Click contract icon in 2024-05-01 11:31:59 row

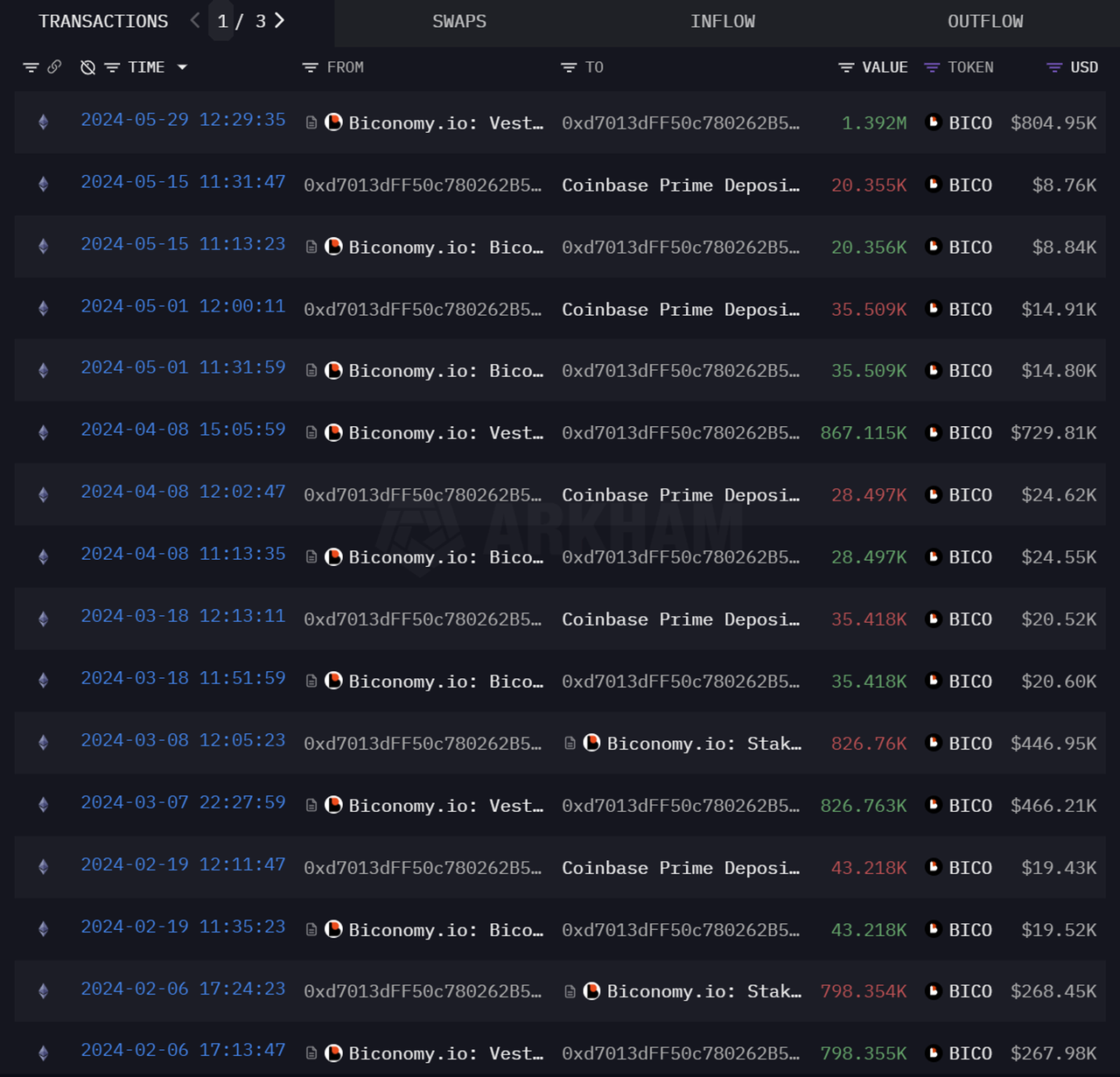coord(311,371)
